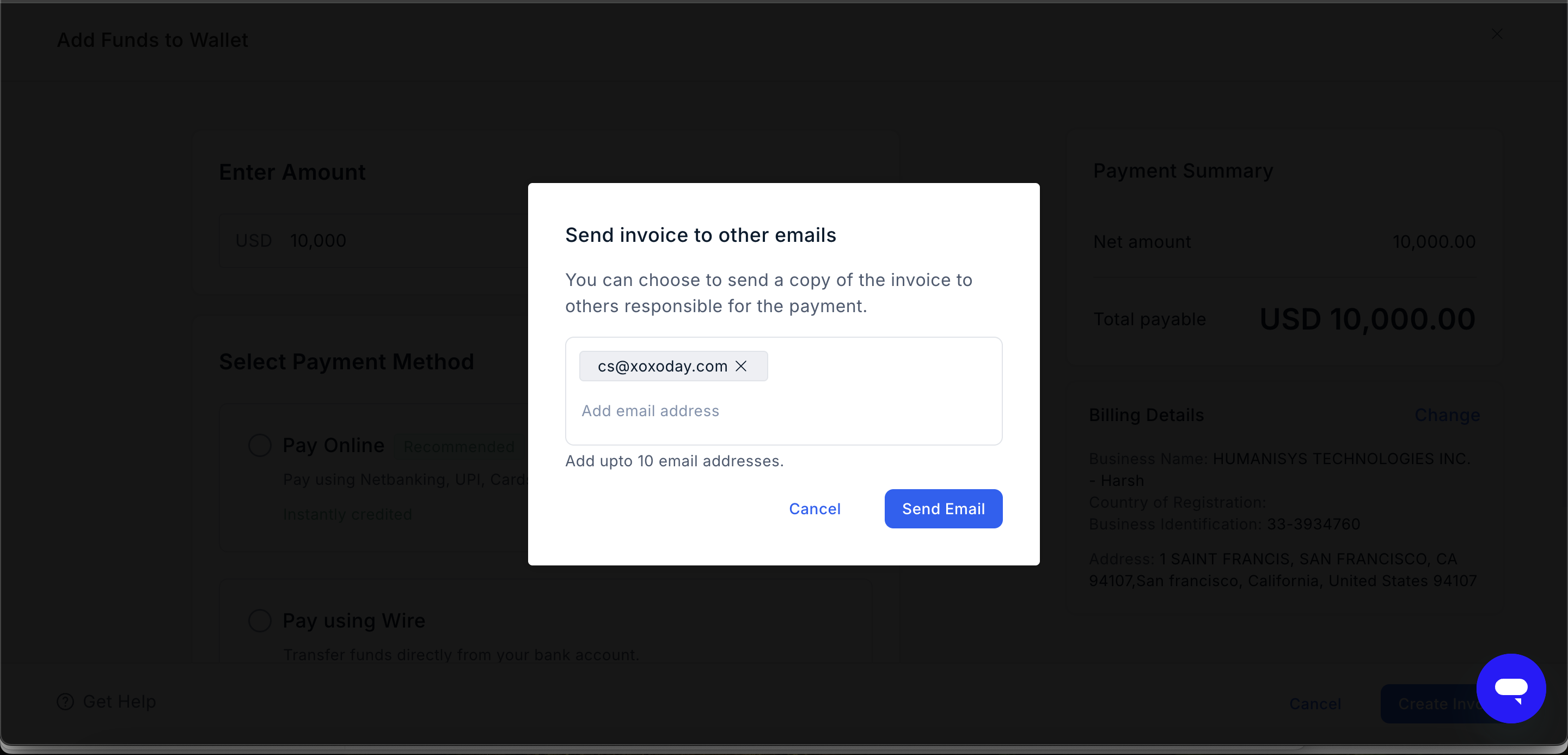Close the Add Funds to Wallet window

pos(1497,34)
